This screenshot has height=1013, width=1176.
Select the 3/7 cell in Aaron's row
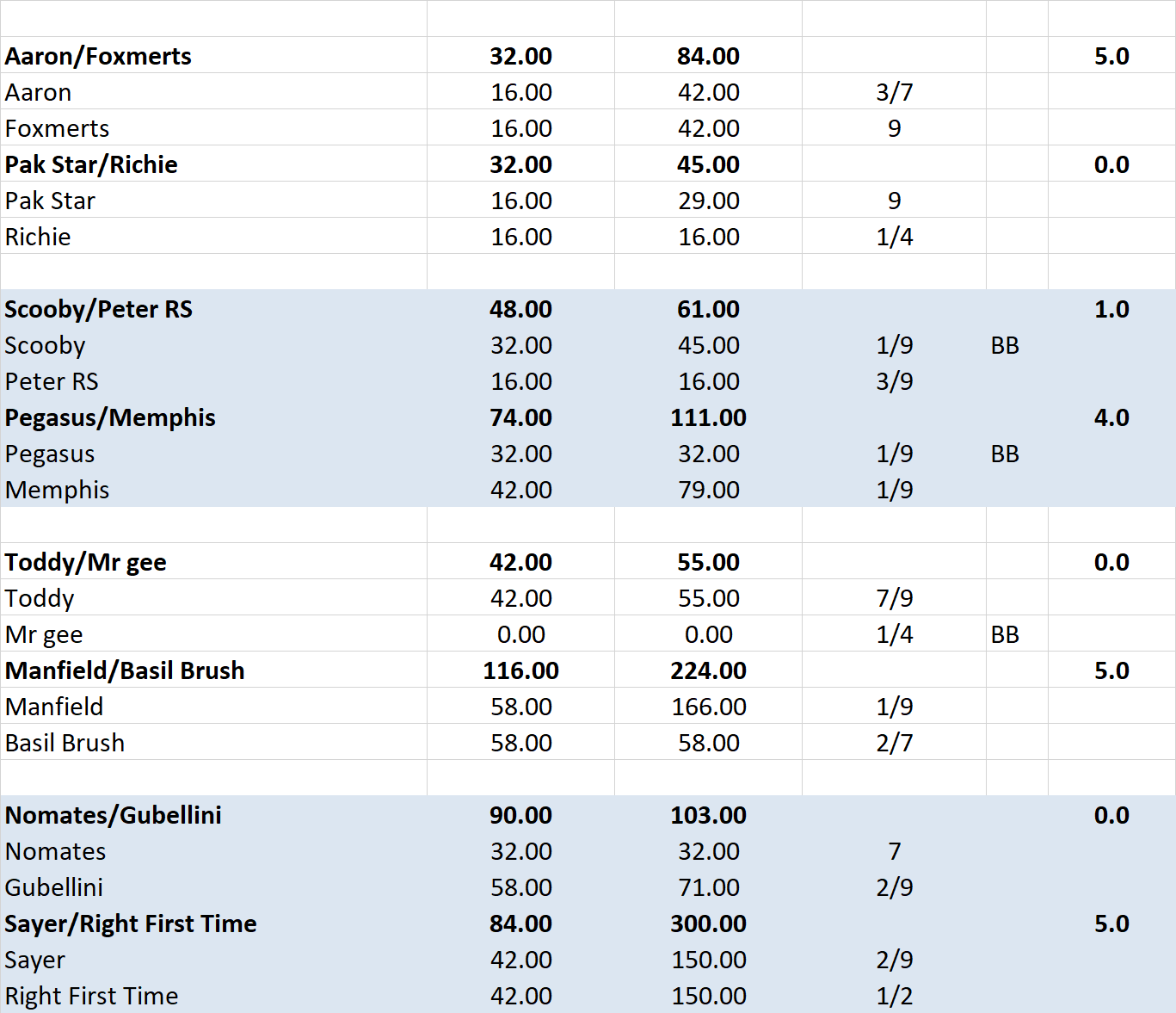pos(894,92)
